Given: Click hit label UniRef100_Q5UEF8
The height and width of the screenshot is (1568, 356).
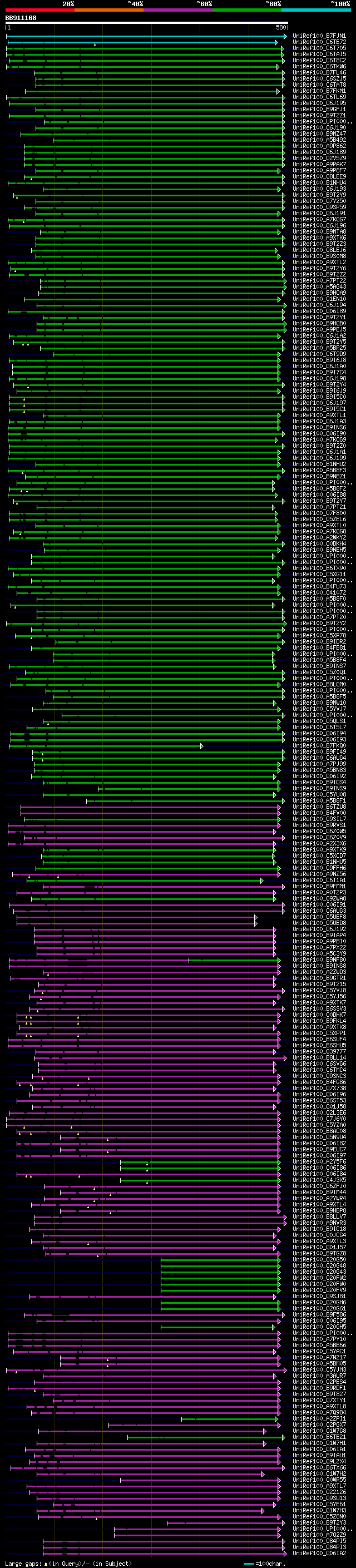Looking at the screenshot, I should [319, 917].
